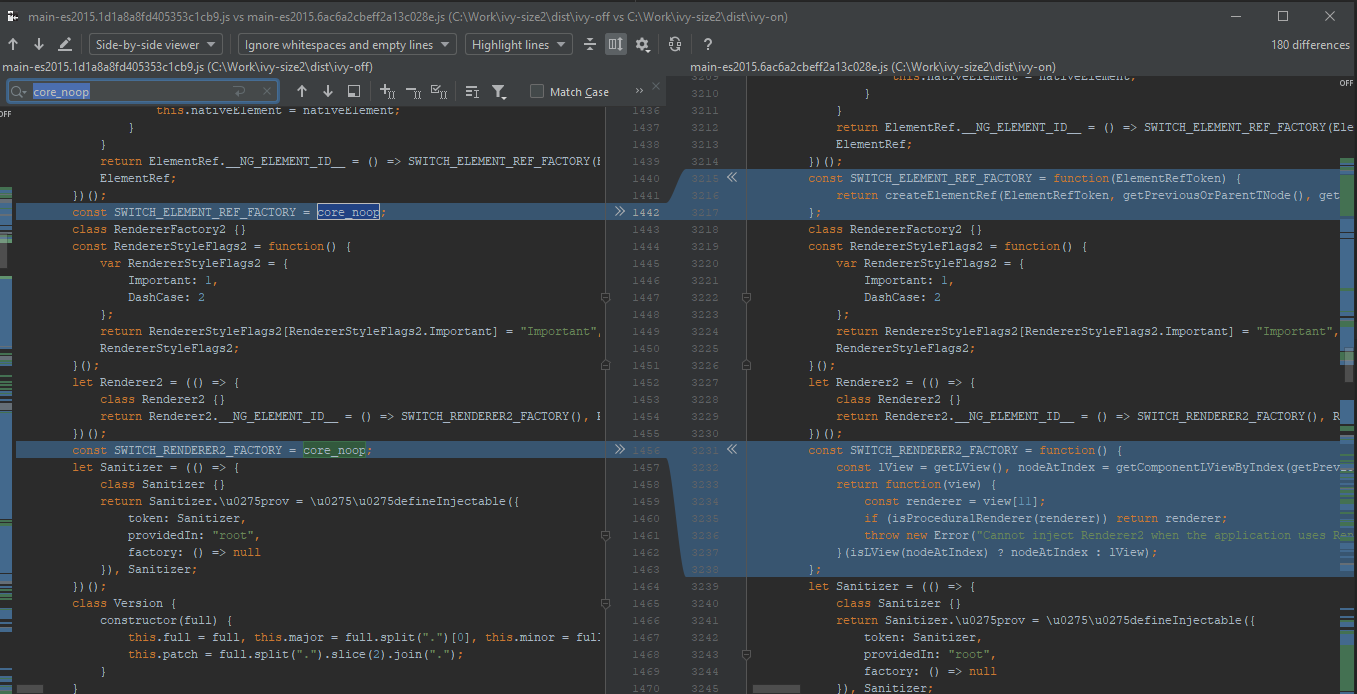Click the multiline selection icon before filter
The width and height of the screenshot is (1357, 694).
point(473,91)
